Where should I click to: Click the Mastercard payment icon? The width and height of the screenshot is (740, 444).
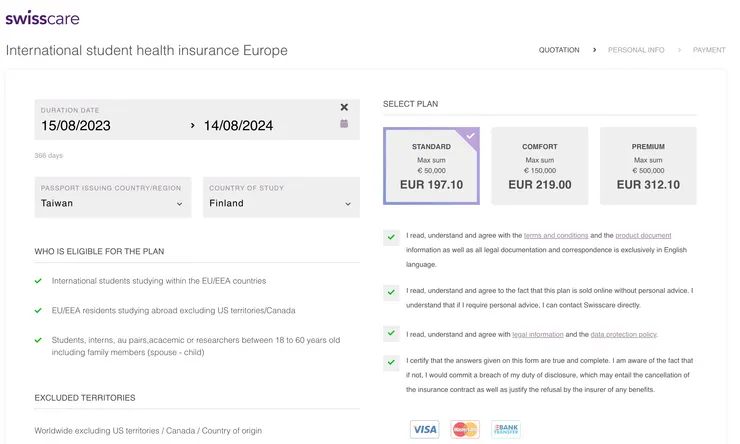465,429
